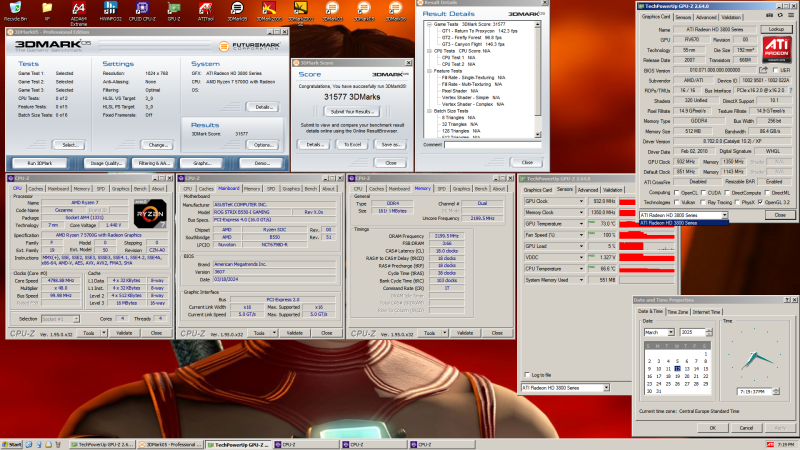The height and width of the screenshot is (450, 800).
Task: Open the Recycle Bin desktop icon
Action: pos(15,9)
